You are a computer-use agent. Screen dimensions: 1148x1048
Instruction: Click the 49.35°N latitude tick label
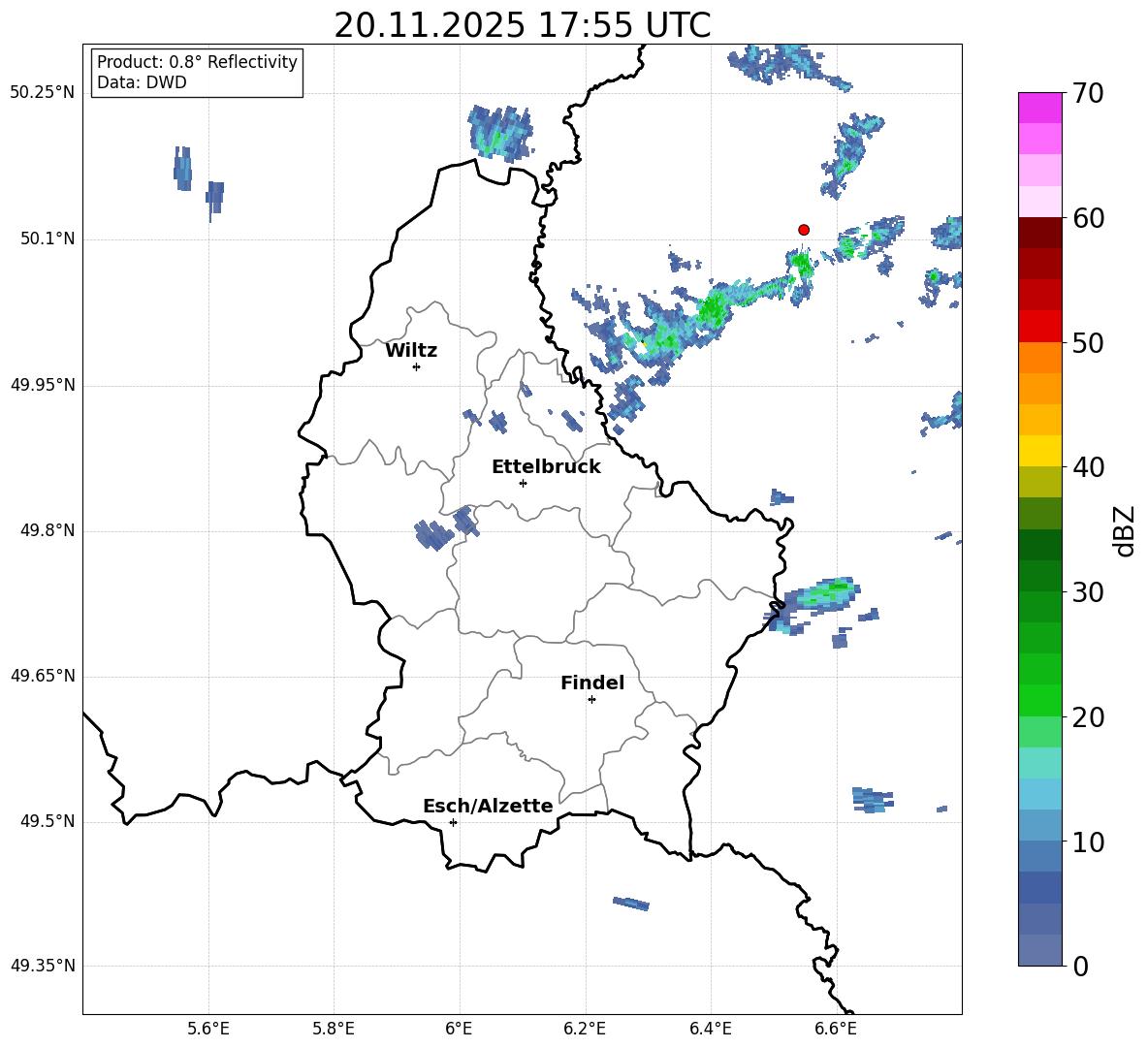pyautogui.click(x=43, y=966)
